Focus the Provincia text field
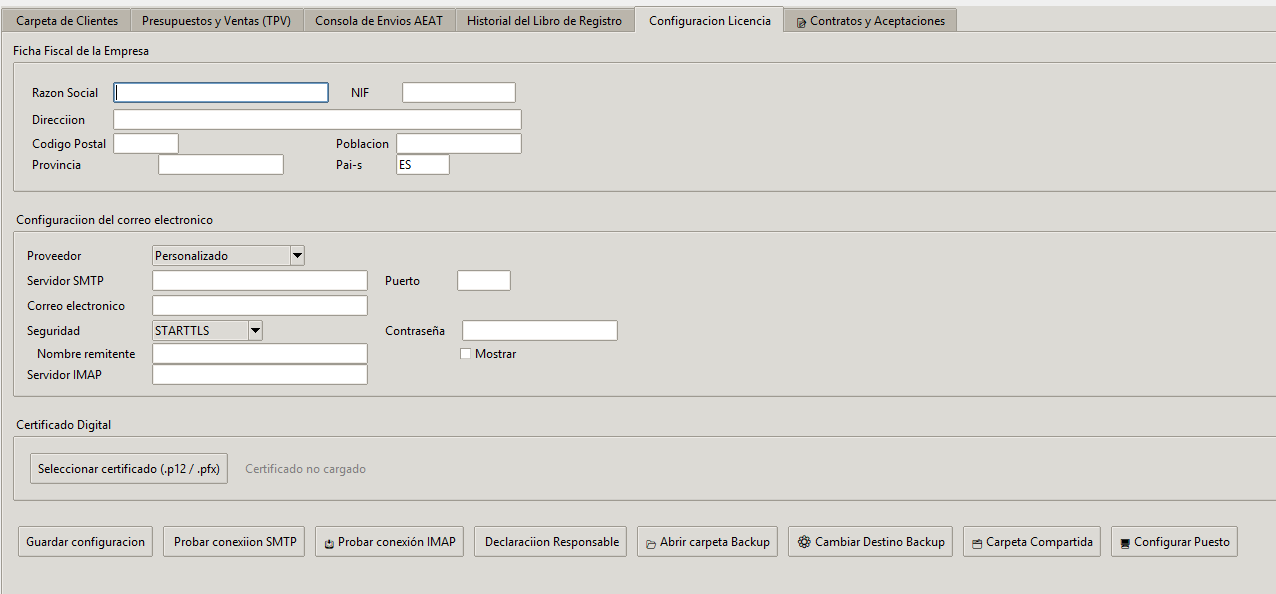 pos(221,164)
